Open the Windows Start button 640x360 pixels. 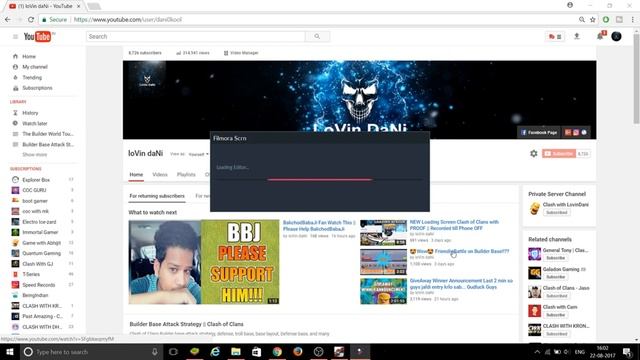(10, 351)
